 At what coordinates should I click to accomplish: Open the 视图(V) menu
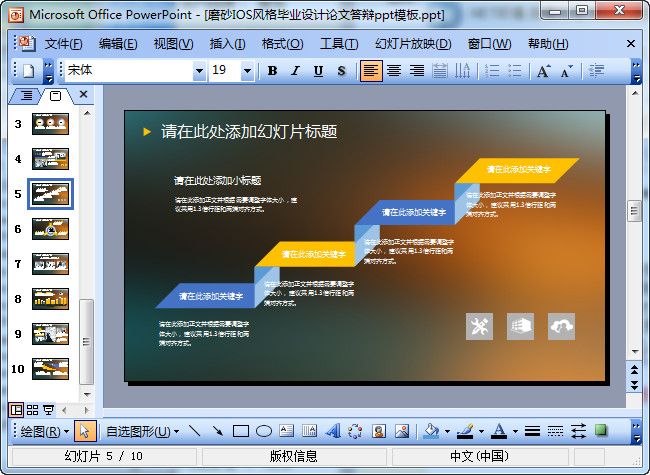tap(173, 44)
